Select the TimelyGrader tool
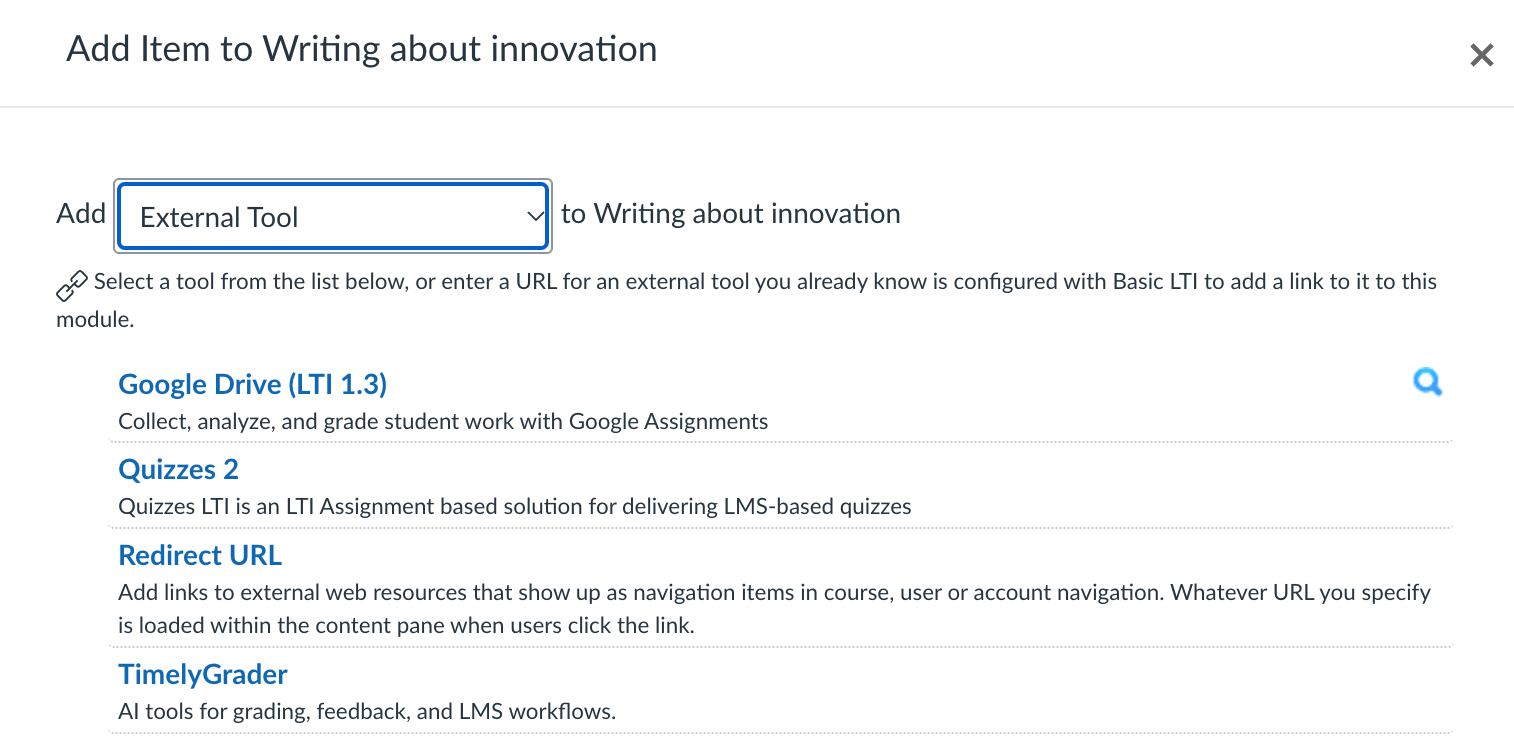Image resolution: width=1514 pixels, height=736 pixels. (203, 674)
